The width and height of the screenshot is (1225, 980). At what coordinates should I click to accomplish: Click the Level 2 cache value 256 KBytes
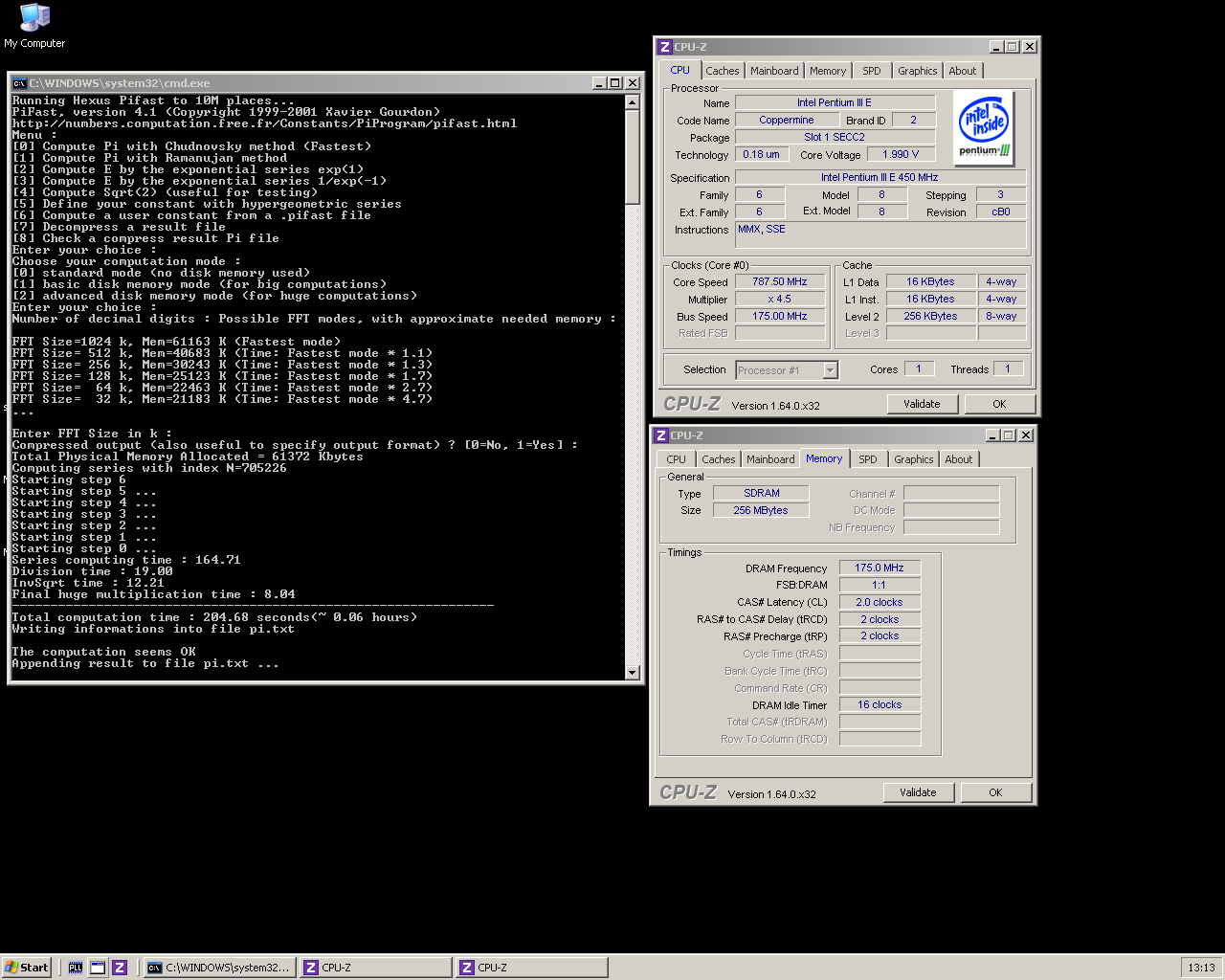coord(930,316)
